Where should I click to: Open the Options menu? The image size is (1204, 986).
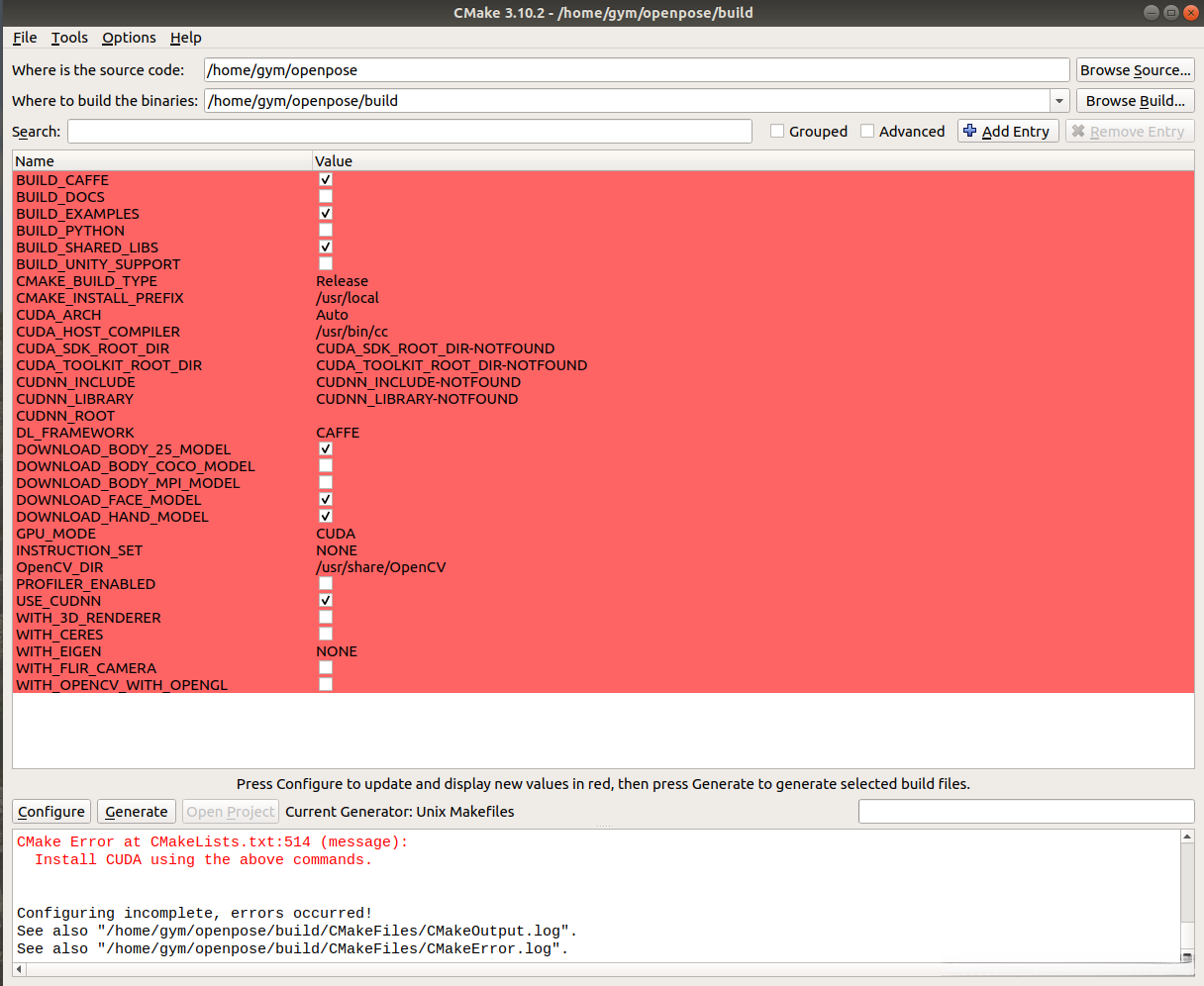(129, 38)
